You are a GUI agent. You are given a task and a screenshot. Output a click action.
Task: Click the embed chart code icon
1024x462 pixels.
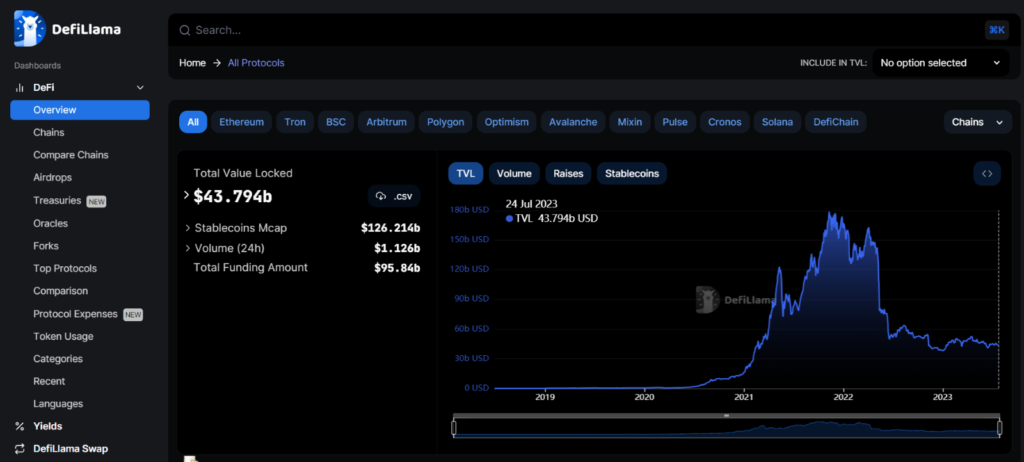click(986, 173)
